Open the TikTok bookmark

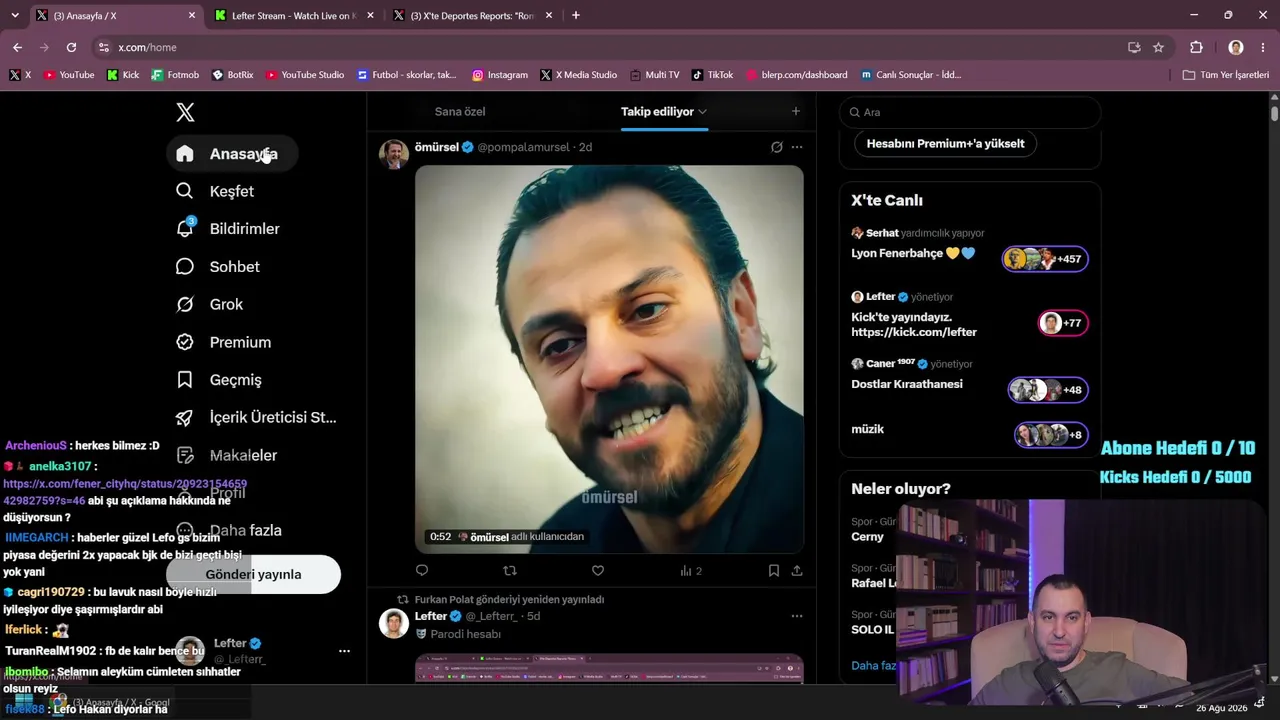(712, 75)
